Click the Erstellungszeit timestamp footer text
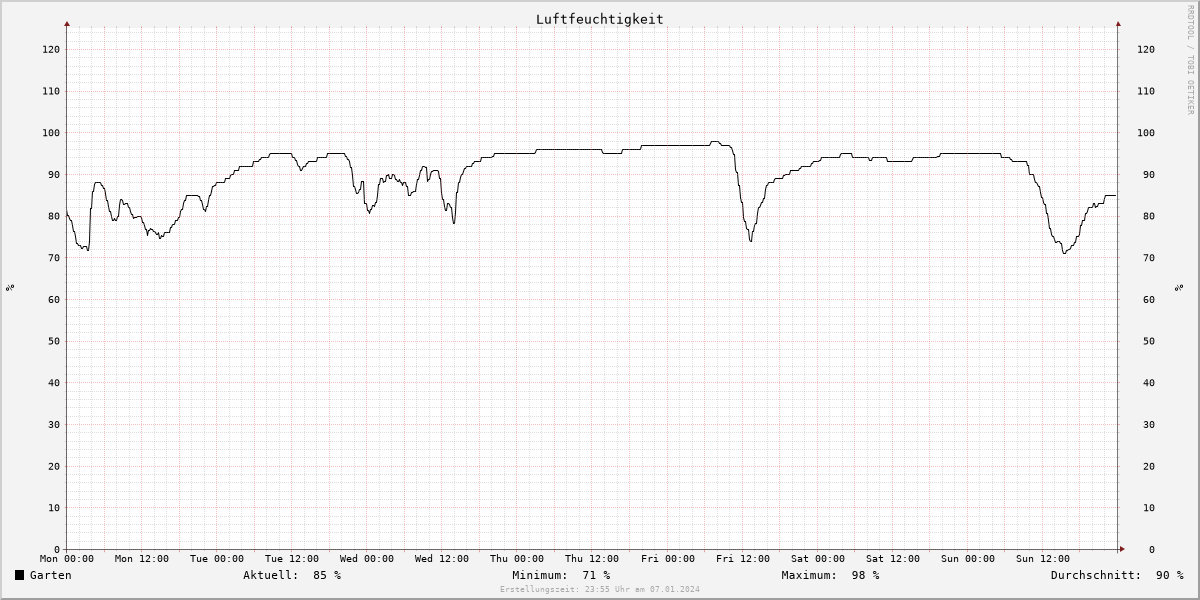The width and height of the screenshot is (1200, 600). click(x=600, y=589)
